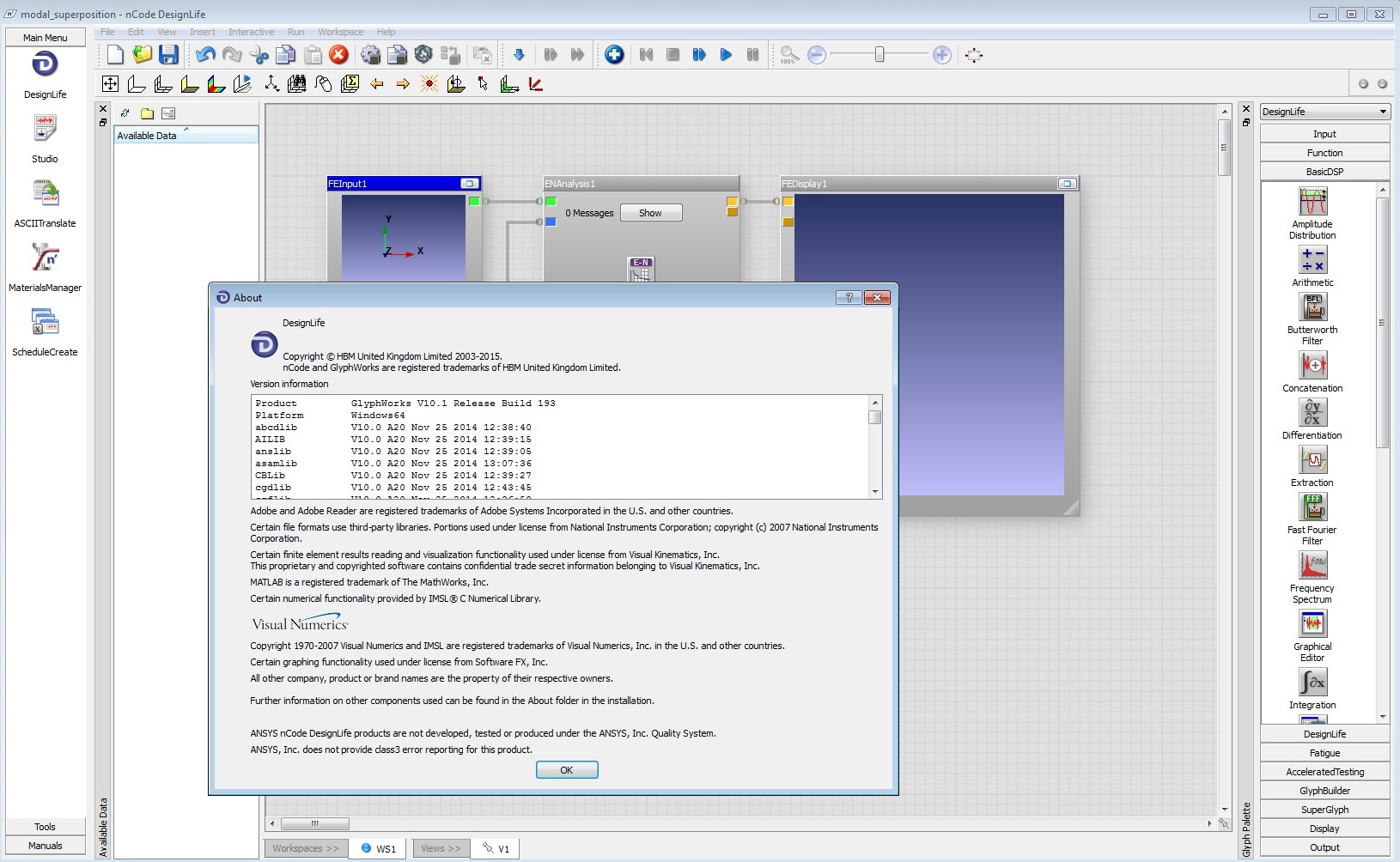Image resolution: width=1400 pixels, height=862 pixels.
Task: Click Show button in ENAnalysis1 glyph
Action: 650,213
